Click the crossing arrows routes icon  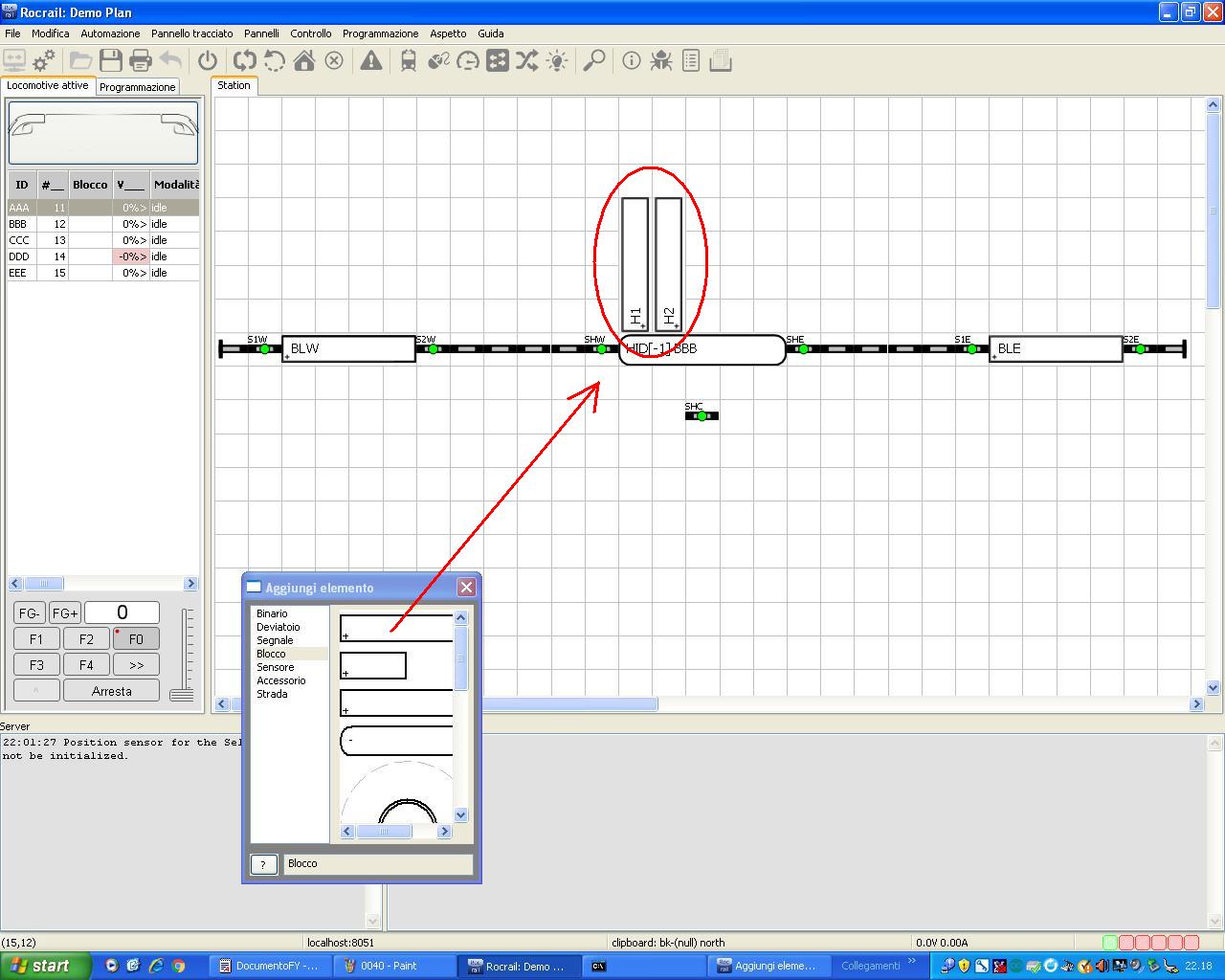(x=527, y=61)
